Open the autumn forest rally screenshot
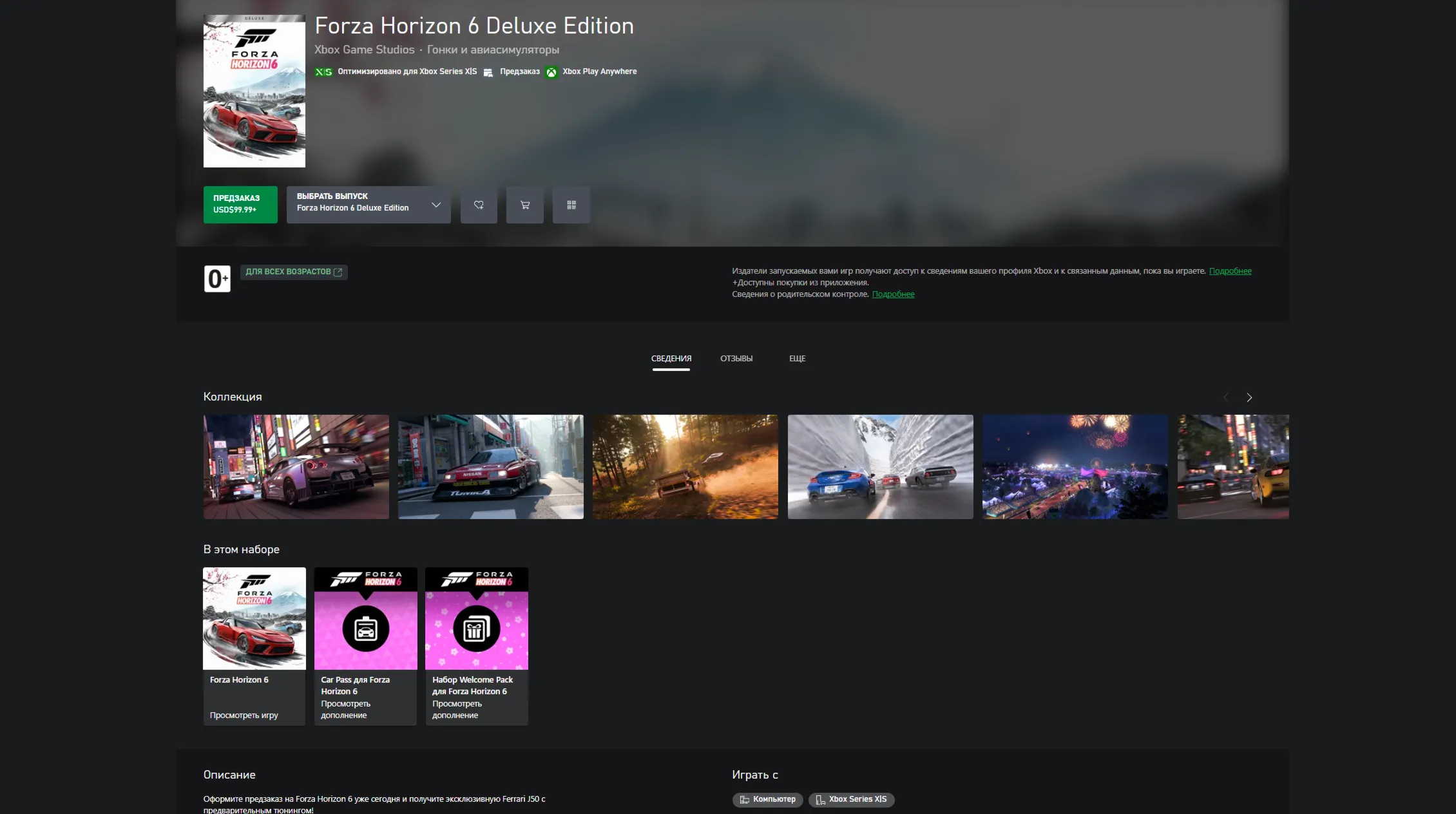Image resolution: width=1456 pixels, height=814 pixels. coord(685,467)
